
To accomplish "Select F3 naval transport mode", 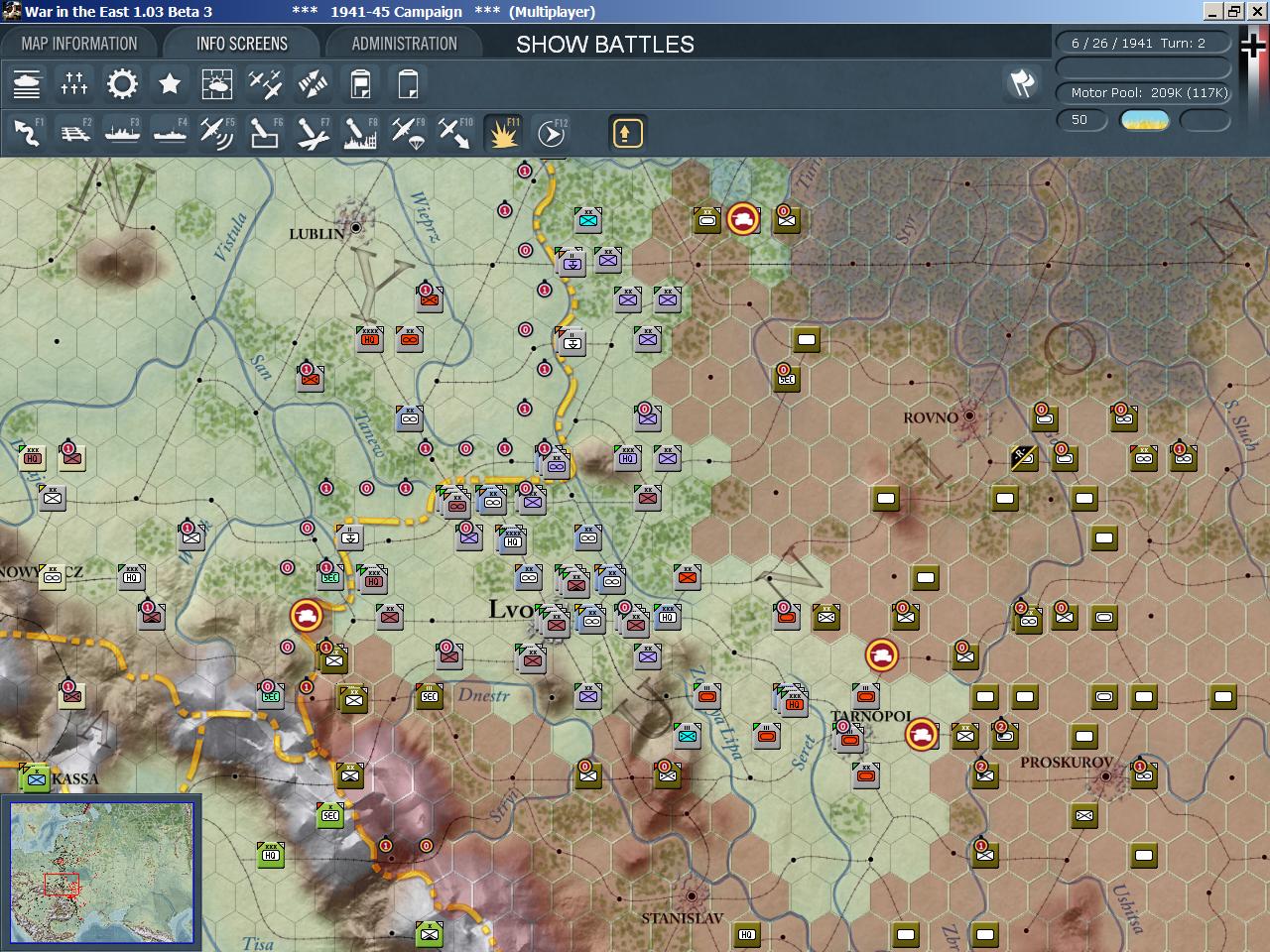I will pos(122,133).
